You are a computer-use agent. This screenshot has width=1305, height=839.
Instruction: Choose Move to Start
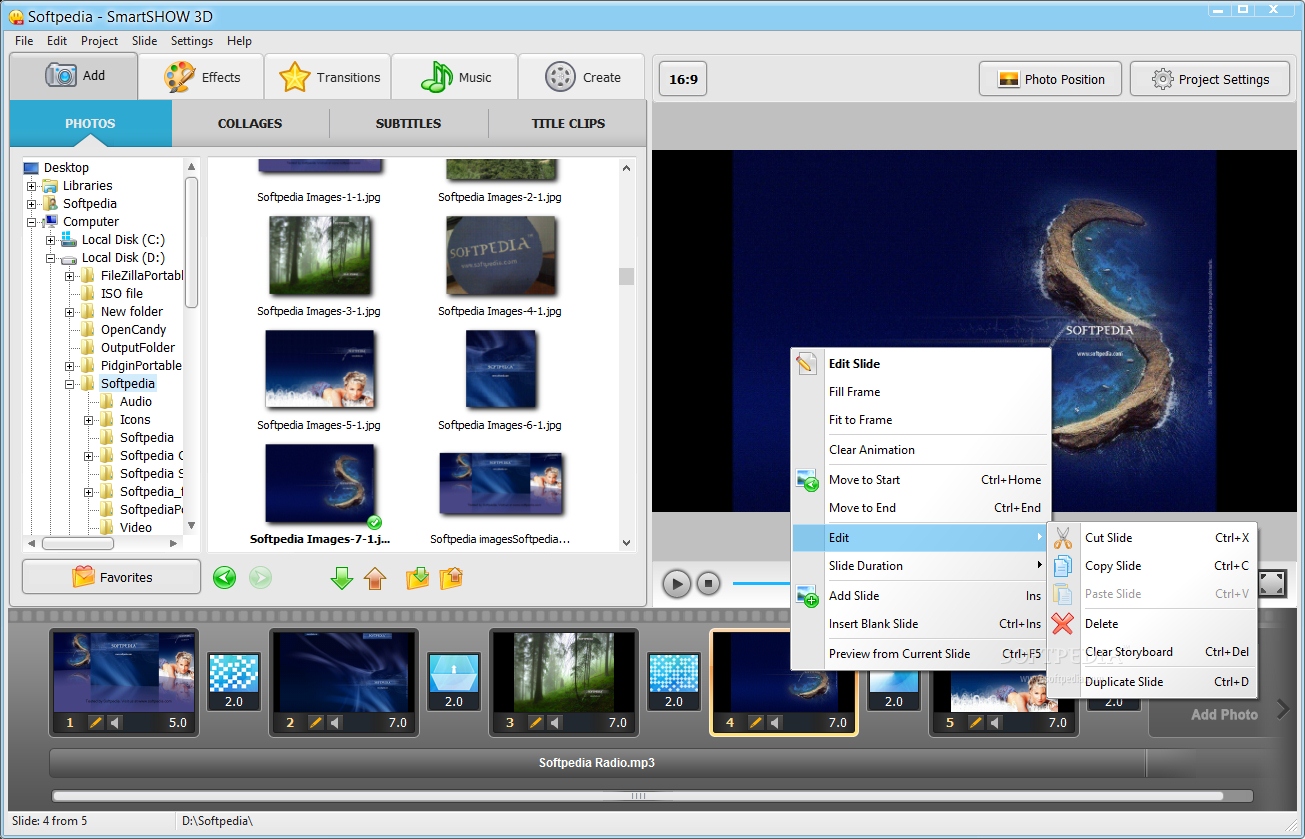(x=921, y=480)
